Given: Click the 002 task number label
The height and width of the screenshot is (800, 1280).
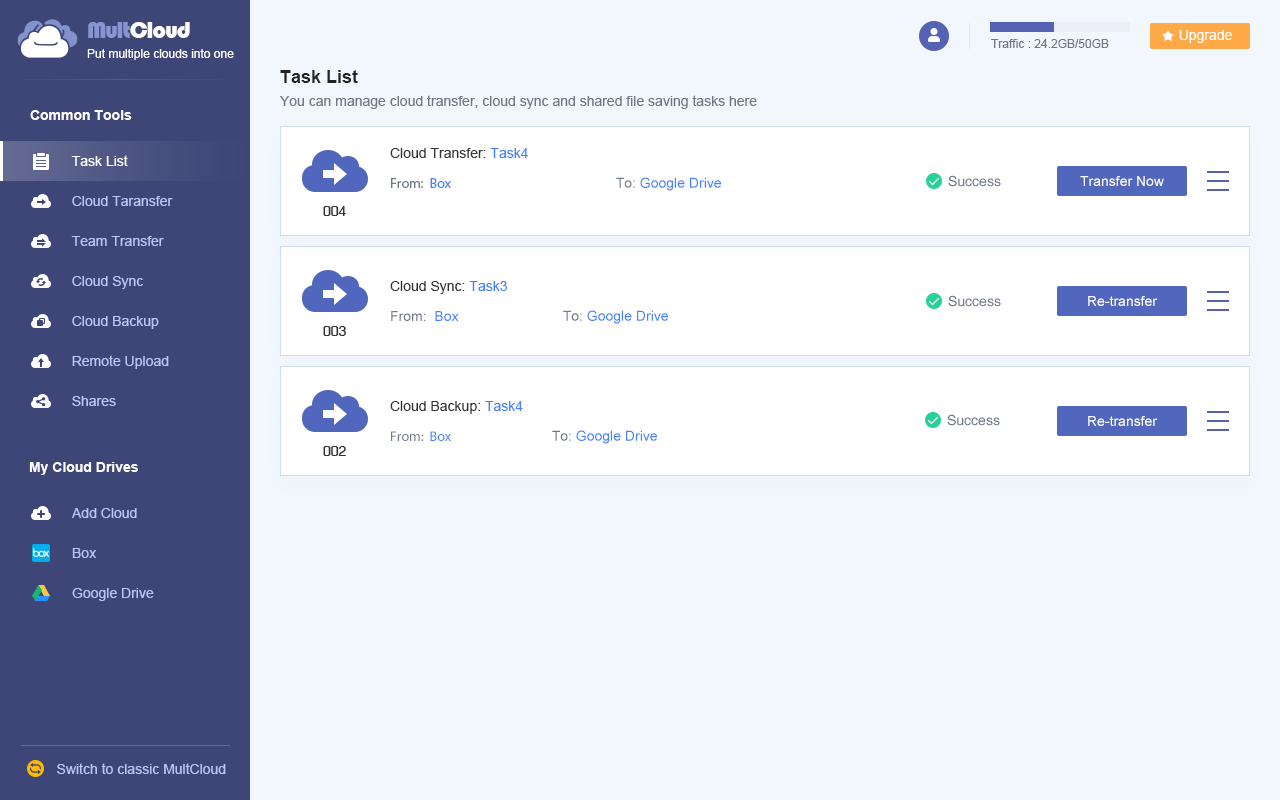Looking at the screenshot, I should coord(334,451).
